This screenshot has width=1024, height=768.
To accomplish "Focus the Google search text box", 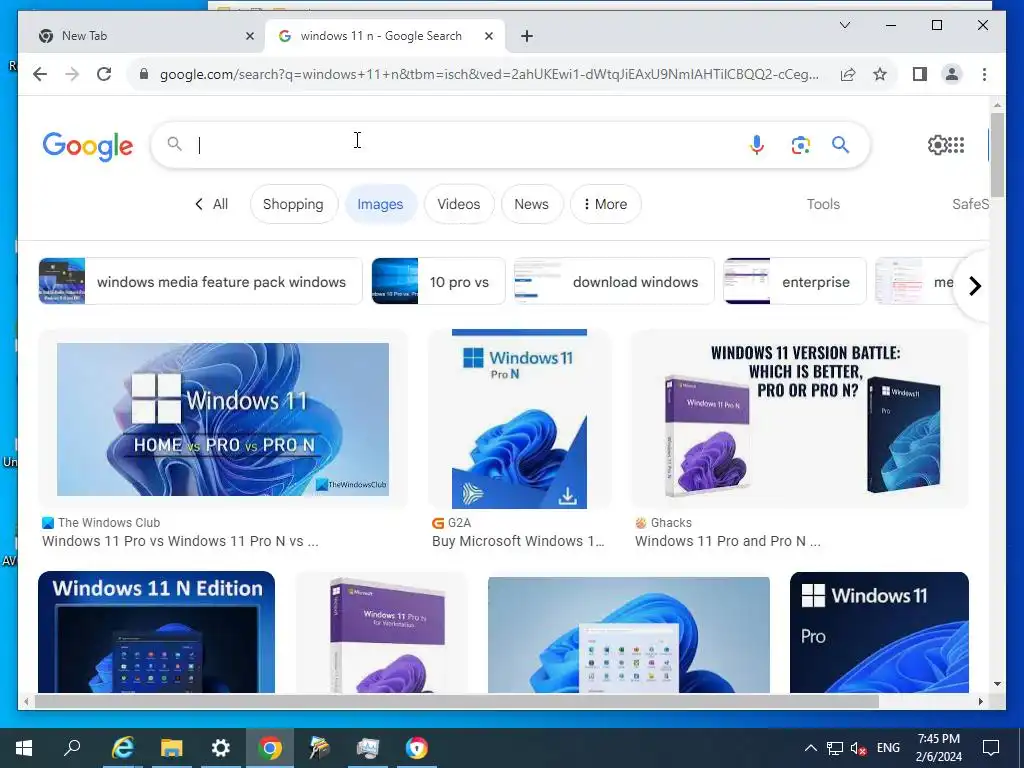I will point(470,144).
